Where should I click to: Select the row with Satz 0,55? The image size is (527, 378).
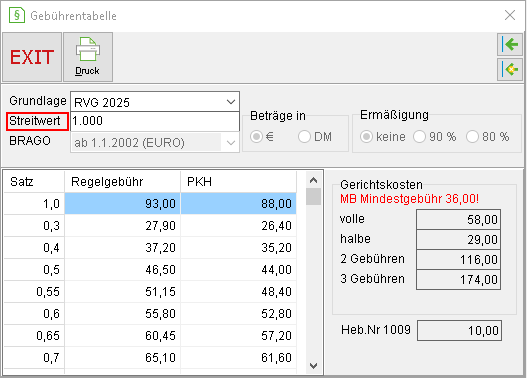point(150,292)
